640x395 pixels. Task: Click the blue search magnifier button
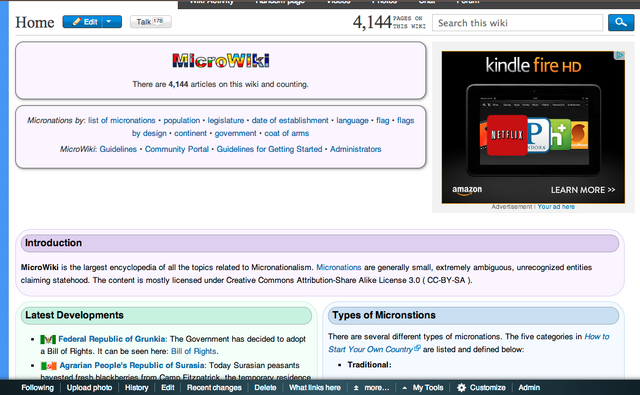point(620,22)
